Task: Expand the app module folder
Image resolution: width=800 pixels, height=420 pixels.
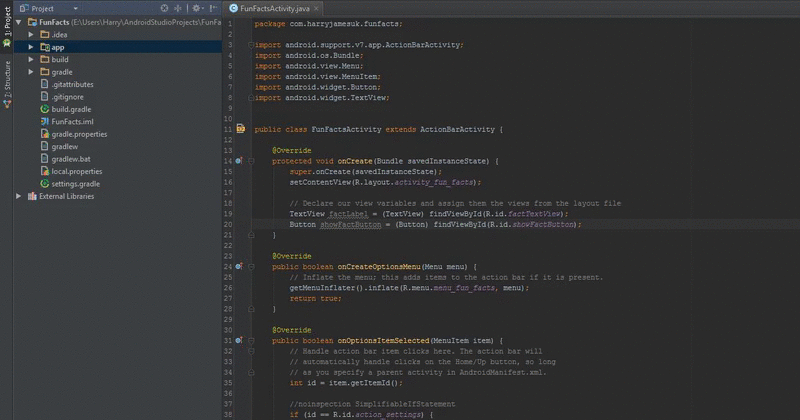Action: point(31,47)
